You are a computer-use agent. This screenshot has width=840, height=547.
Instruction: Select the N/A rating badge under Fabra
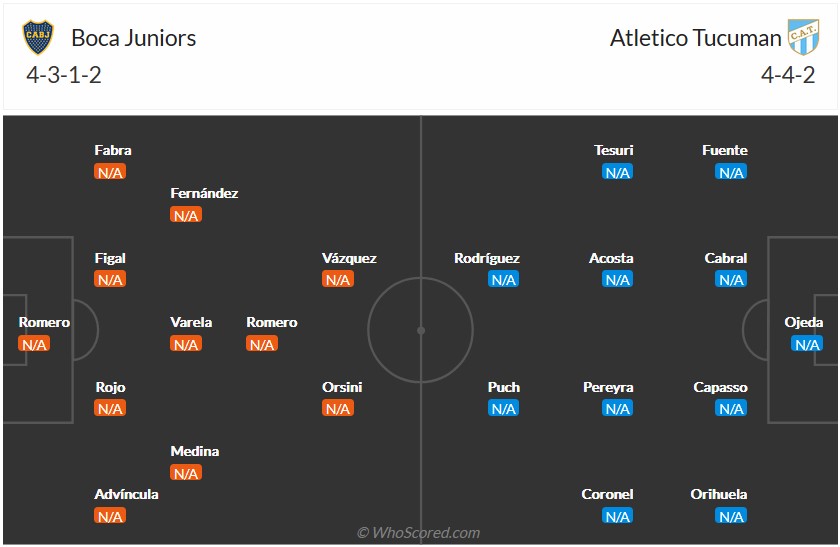110,172
